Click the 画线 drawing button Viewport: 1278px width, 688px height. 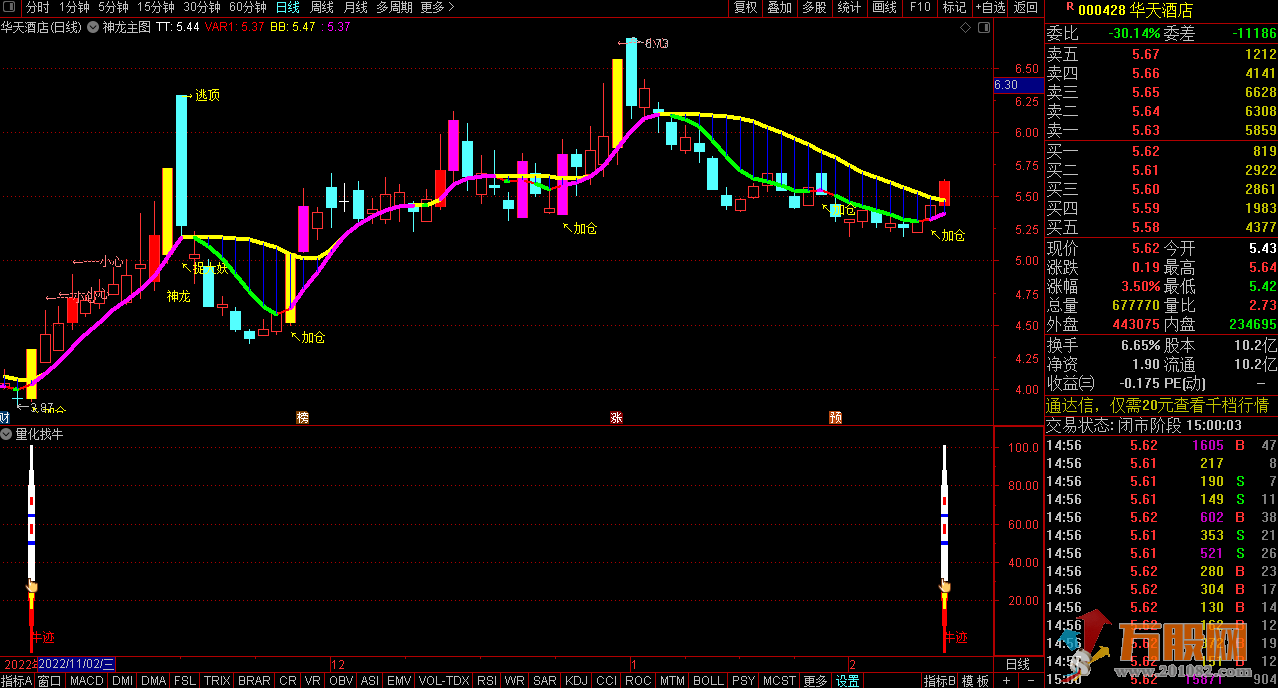click(884, 8)
